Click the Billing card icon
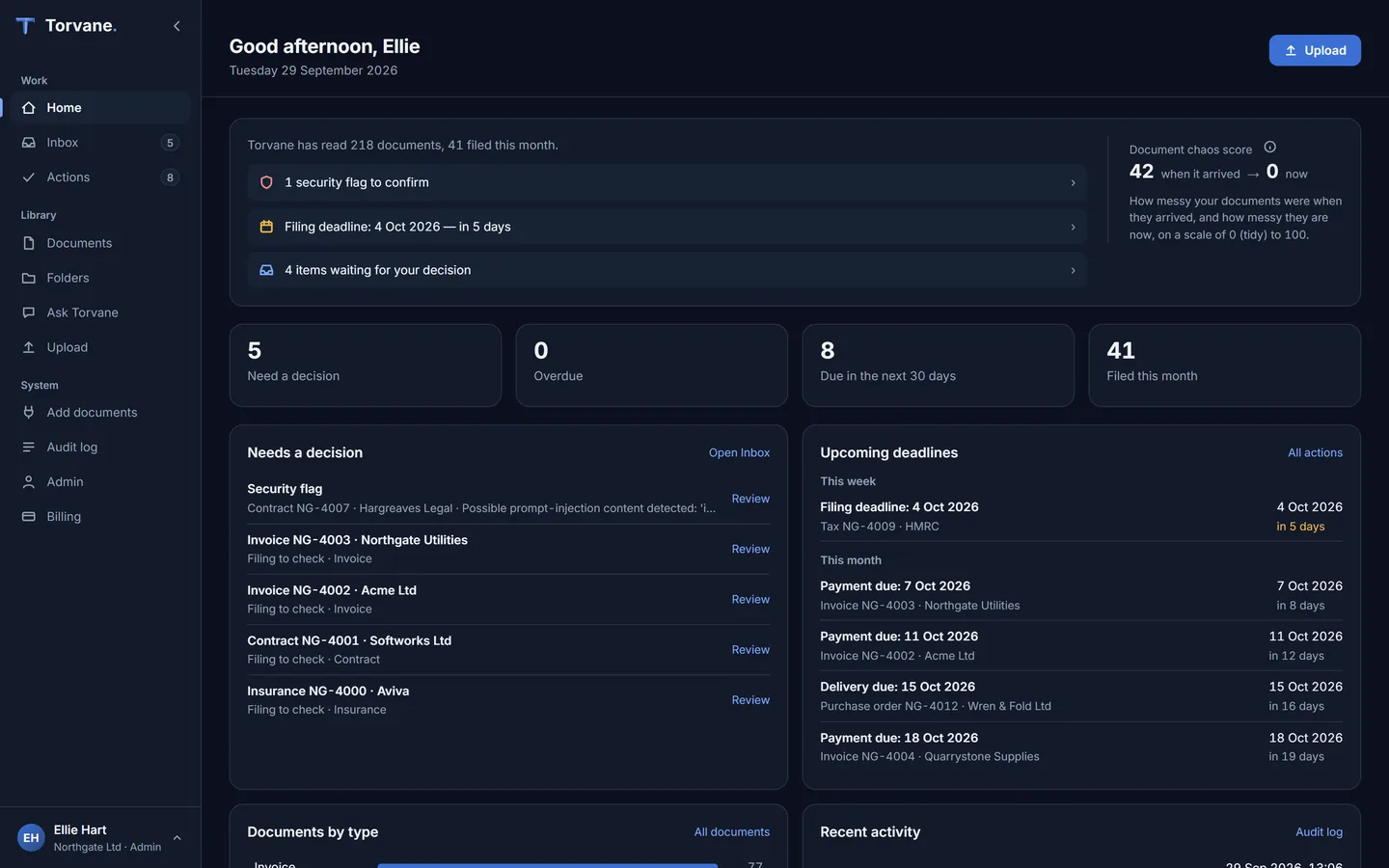Image resolution: width=1389 pixels, height=868 pixels. click(x=29, y=517)
